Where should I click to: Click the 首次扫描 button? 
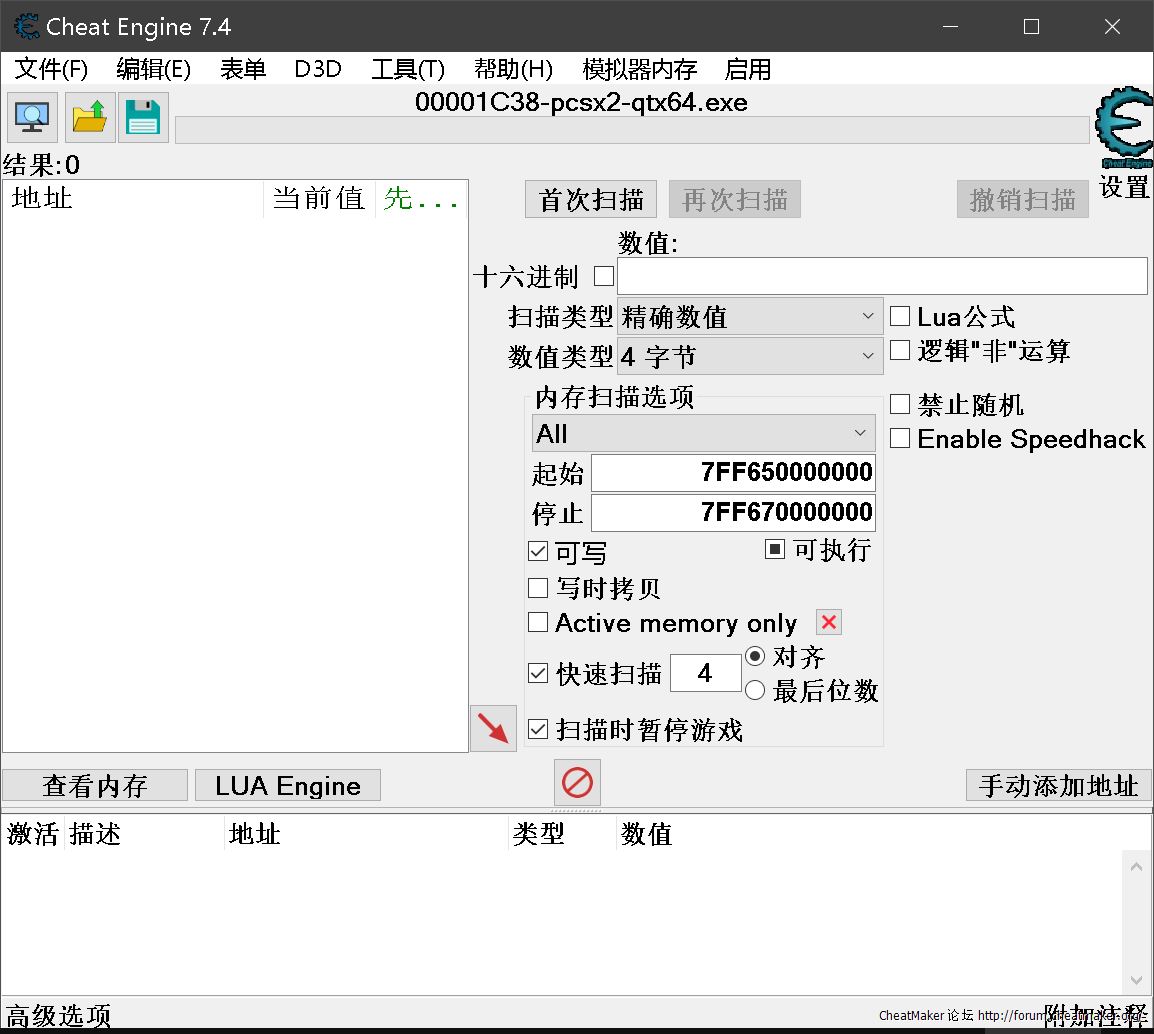coord(590,200)
